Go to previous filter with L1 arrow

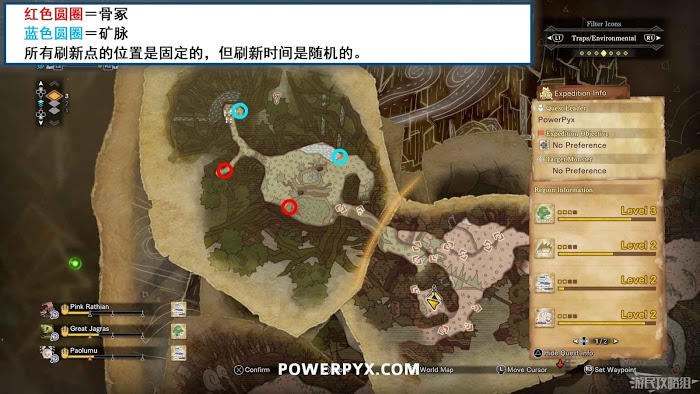[554, 38]
